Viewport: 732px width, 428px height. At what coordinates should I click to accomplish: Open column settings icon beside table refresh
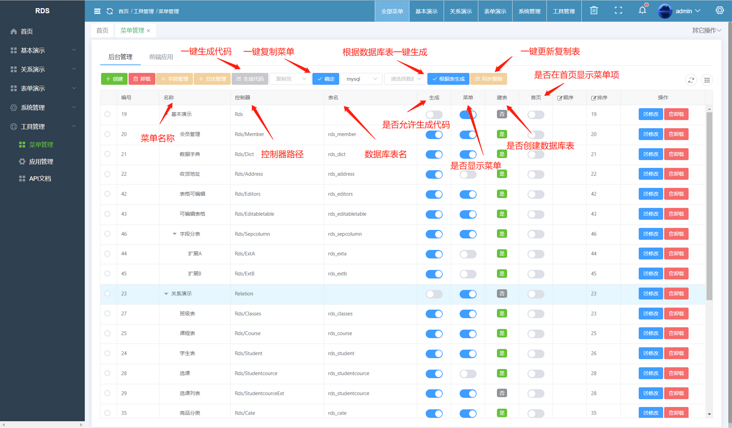tap(706, 80)
